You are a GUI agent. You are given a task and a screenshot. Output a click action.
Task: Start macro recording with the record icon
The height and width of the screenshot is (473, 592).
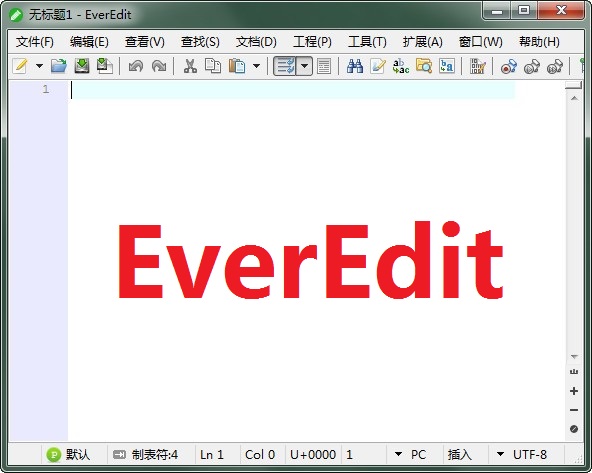pyautogui.click(x=509, y=66)
